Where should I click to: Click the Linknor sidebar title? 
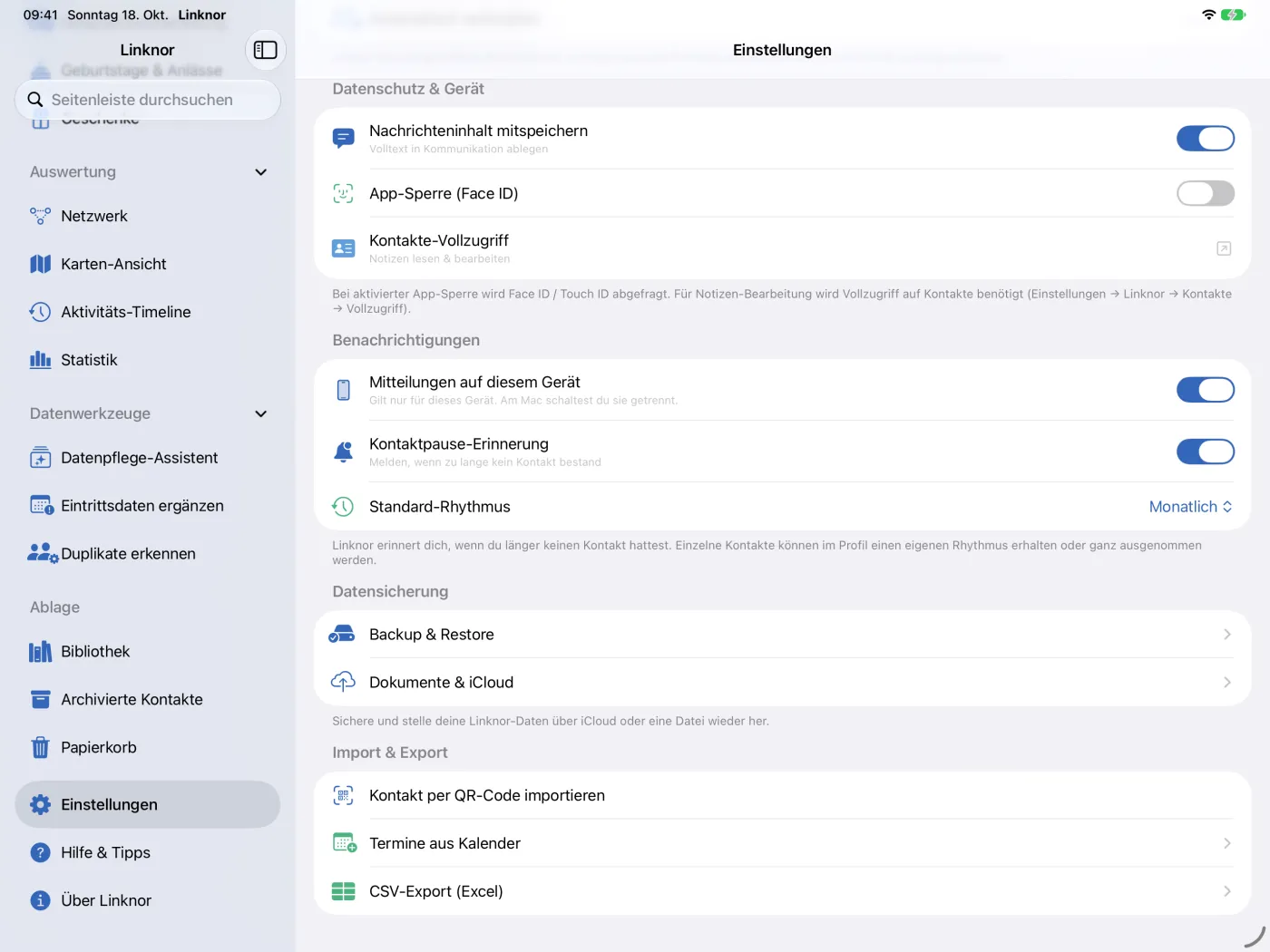pyautogui.click(x=147, y=50)
